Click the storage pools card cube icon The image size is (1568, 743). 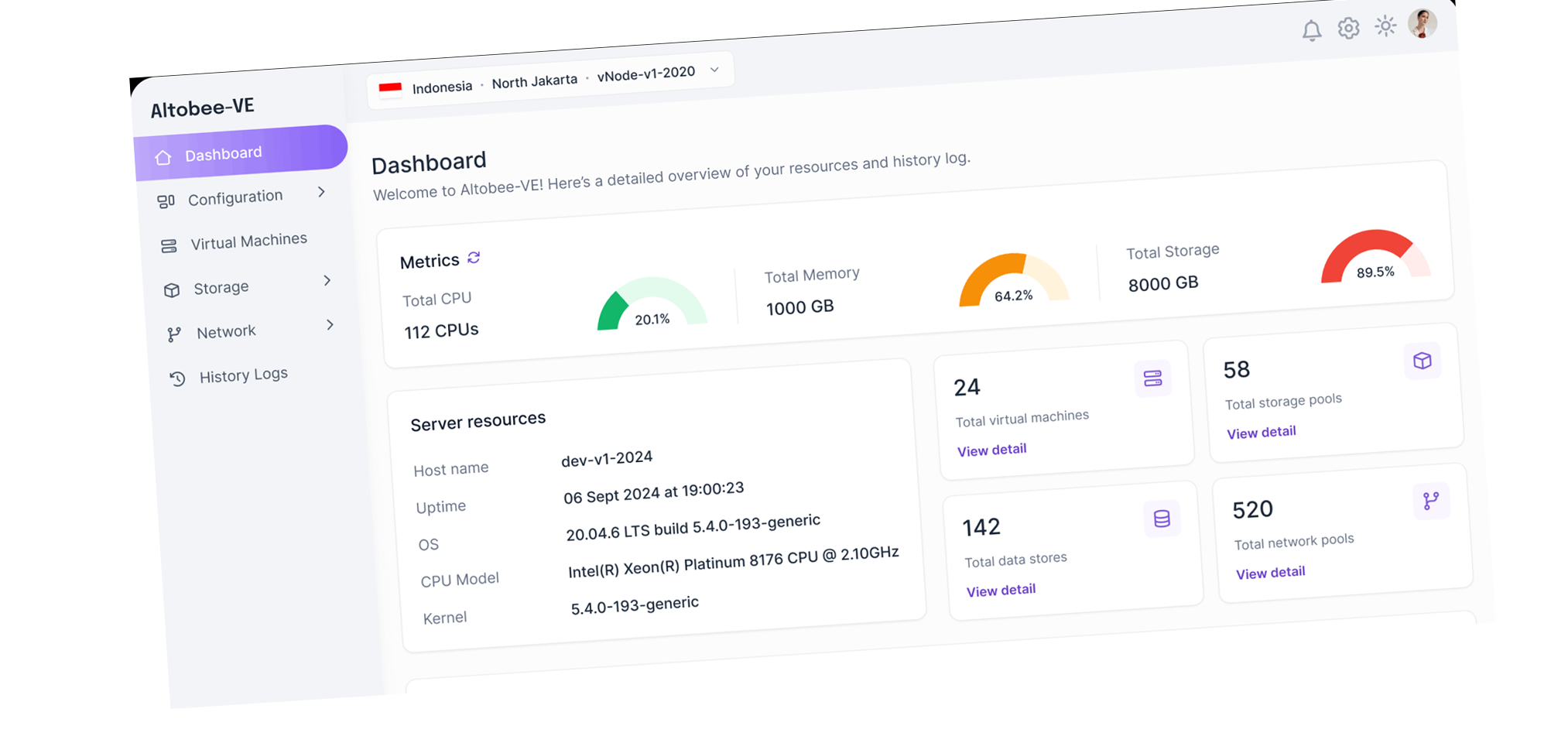(1422, 361)
